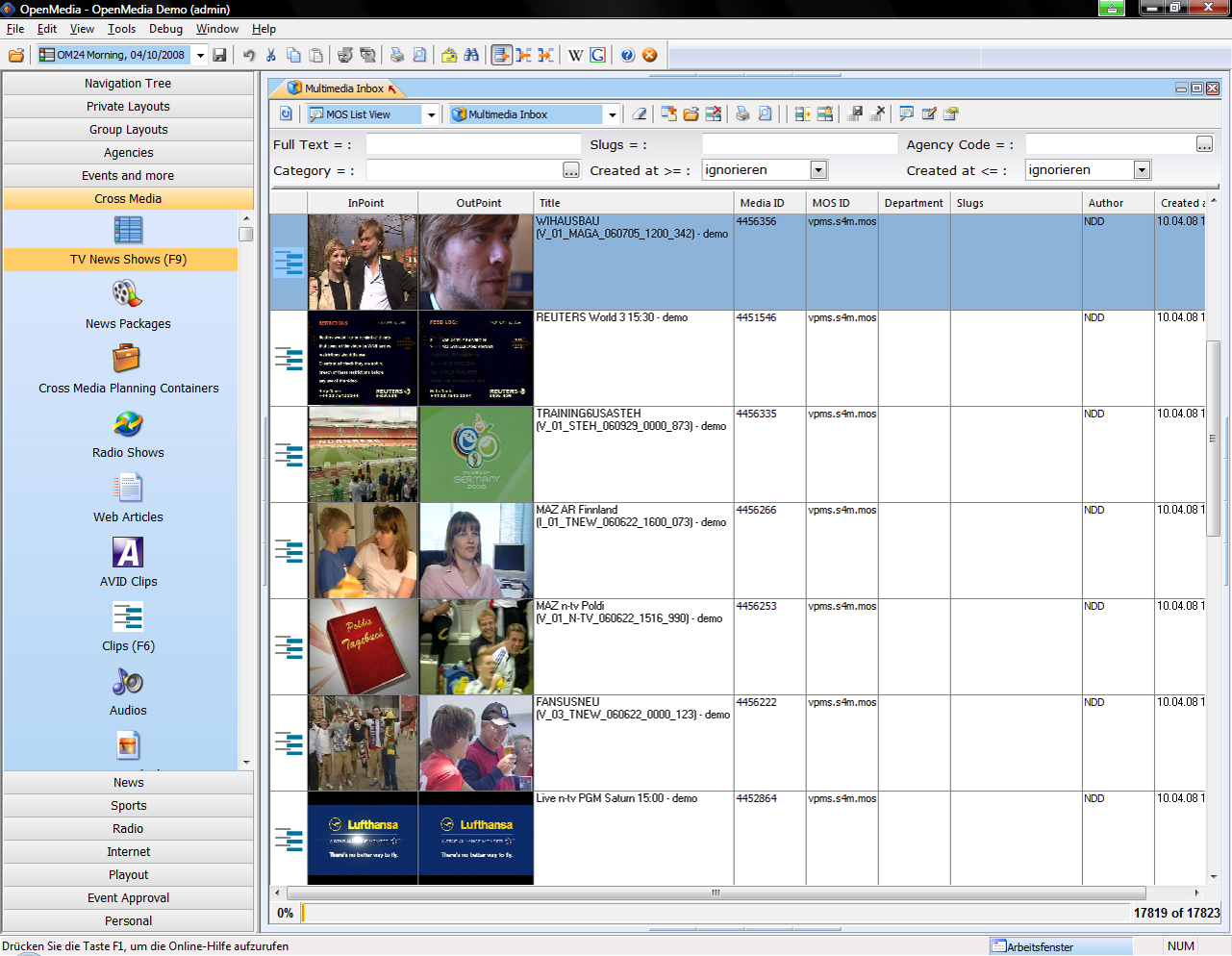
Task: Open the Event Approval section
Action: [x=128, y=898]
